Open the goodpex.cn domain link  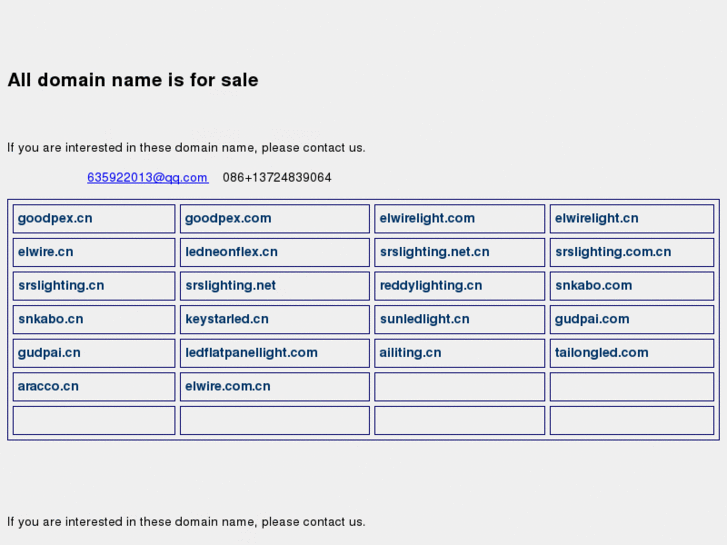tap(55, 218)
